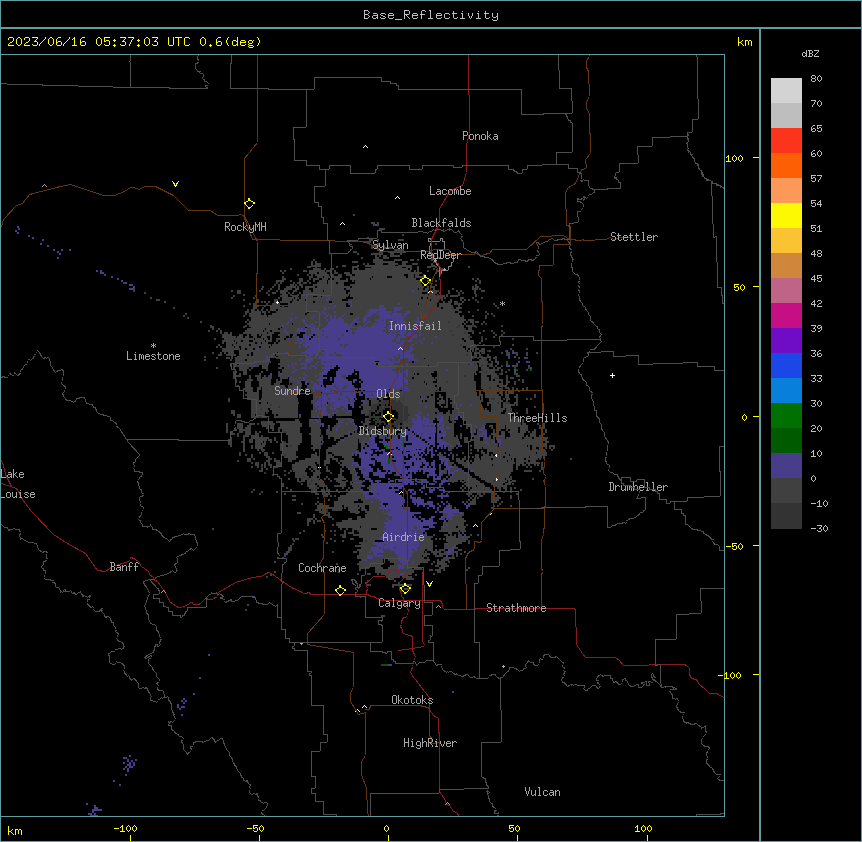Click the slate-blue 10 dBZ legend swatch

click(786, 466)
